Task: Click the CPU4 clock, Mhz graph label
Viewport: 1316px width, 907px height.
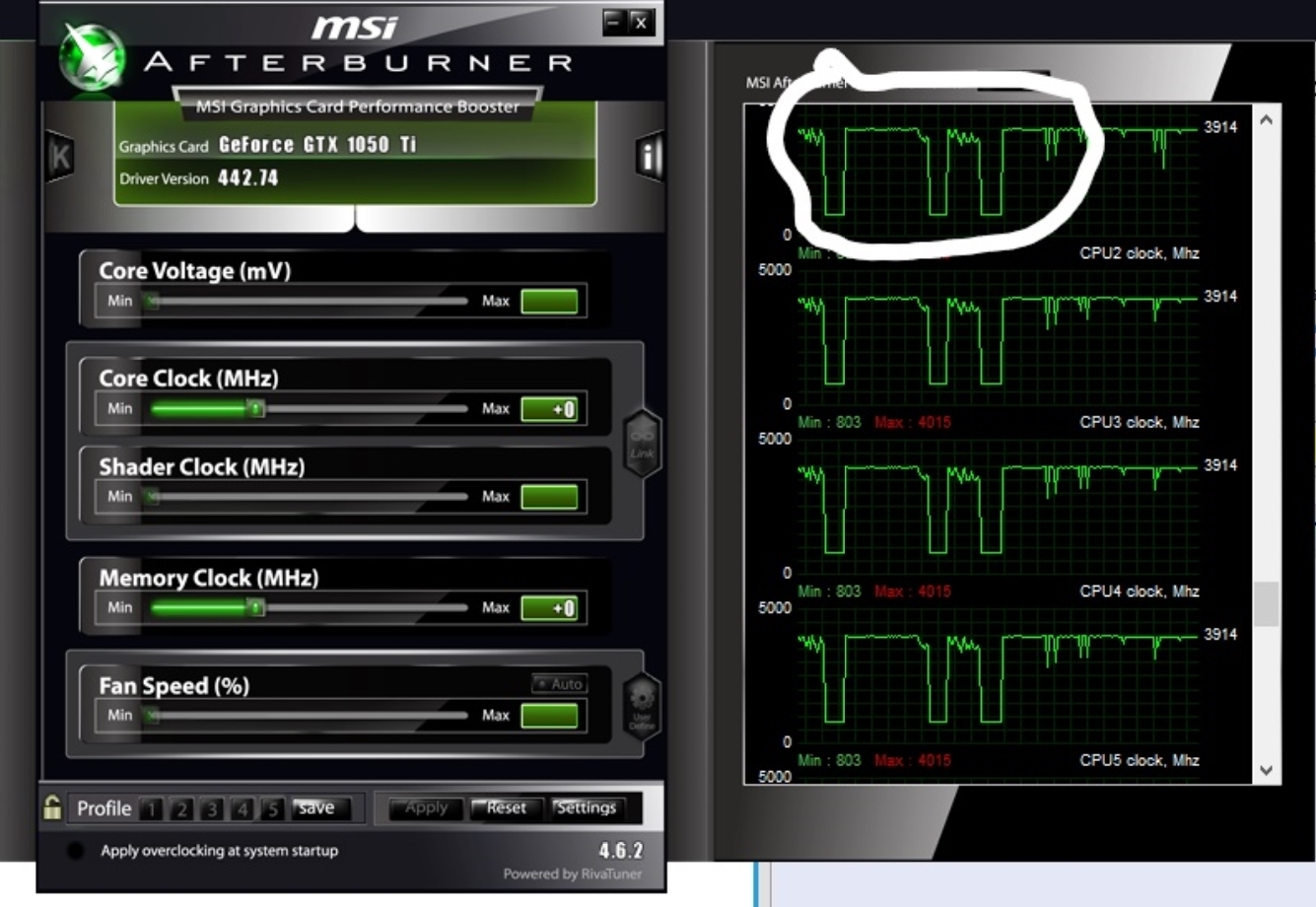Action: pyautogui.click(x=1140, y=592)
